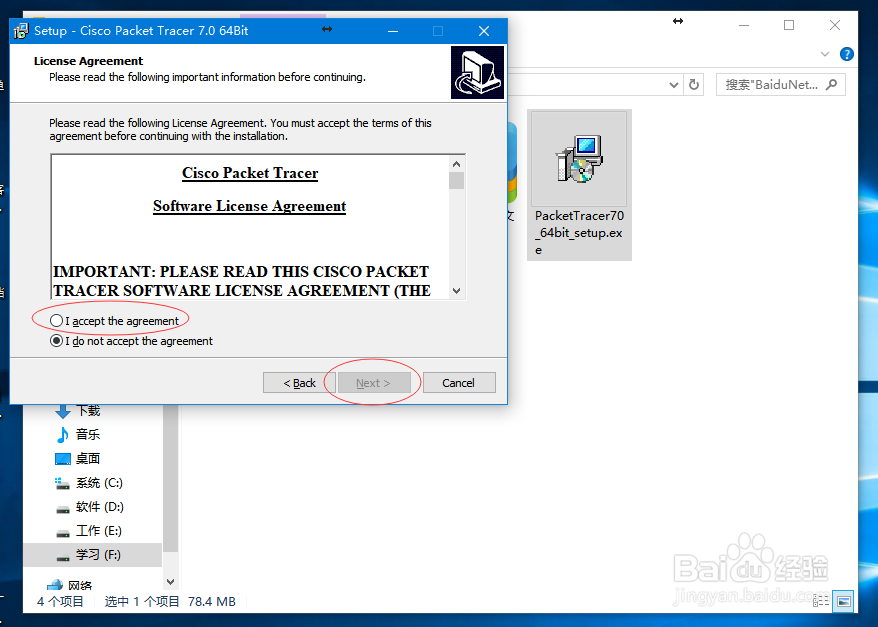
Task: Click navigation pane scrollbar down arrow
Action: click(171, 582)
